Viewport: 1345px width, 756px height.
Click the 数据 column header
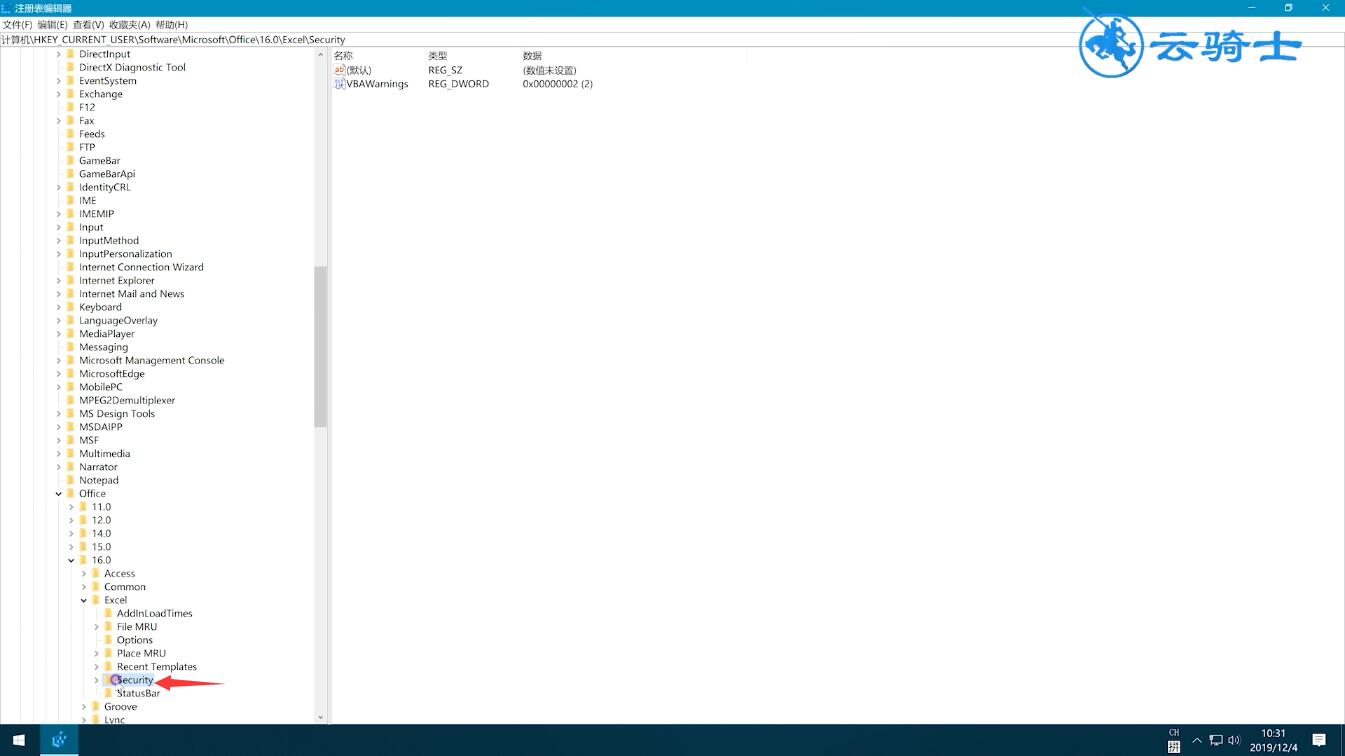pos(532,56)
